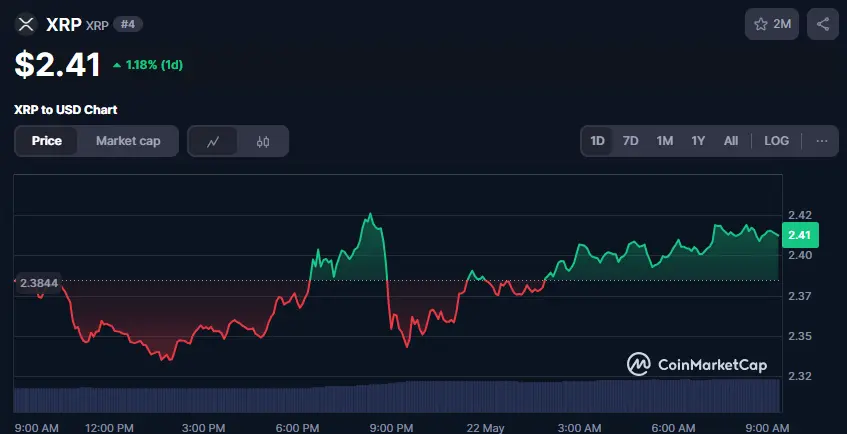Open the share button

823,24
